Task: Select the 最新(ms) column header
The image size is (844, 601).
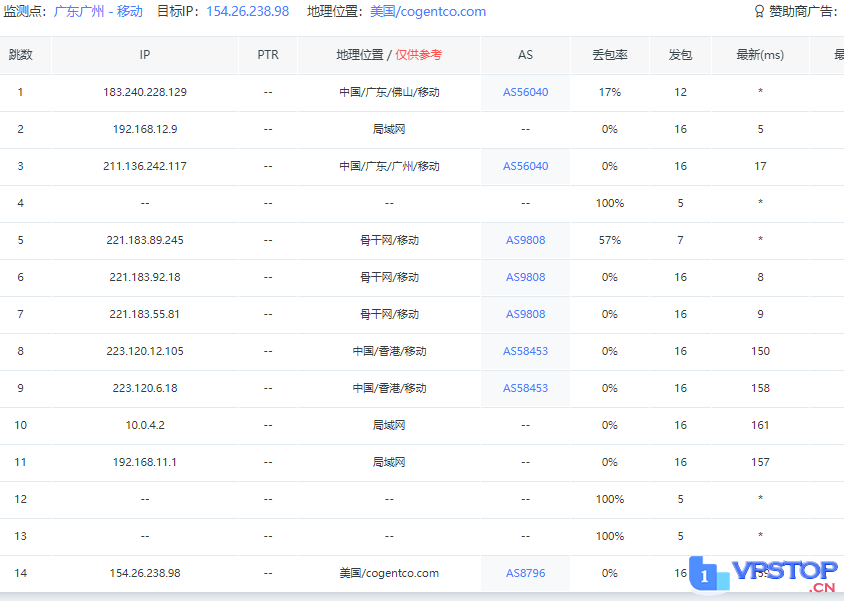Action: pos(760,55)
